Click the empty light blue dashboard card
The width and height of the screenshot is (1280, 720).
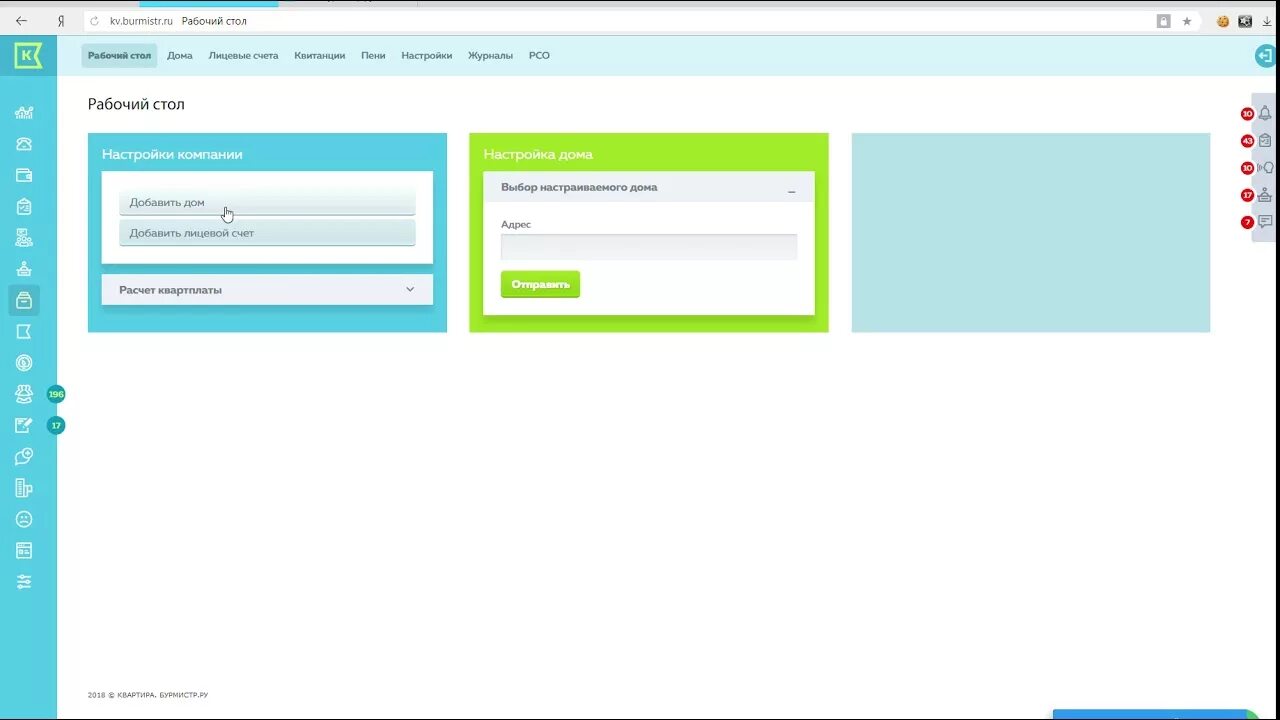point(1031,233)
